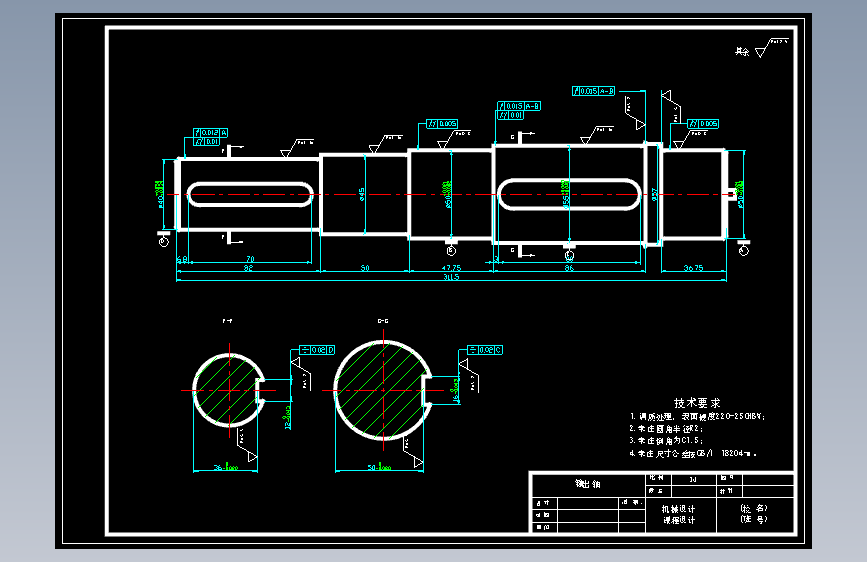The height and width of the screenshot is (562, 867).
Task: Click technical requirement line 1 about 220-250HBW
Action: [x=697, y=417]
